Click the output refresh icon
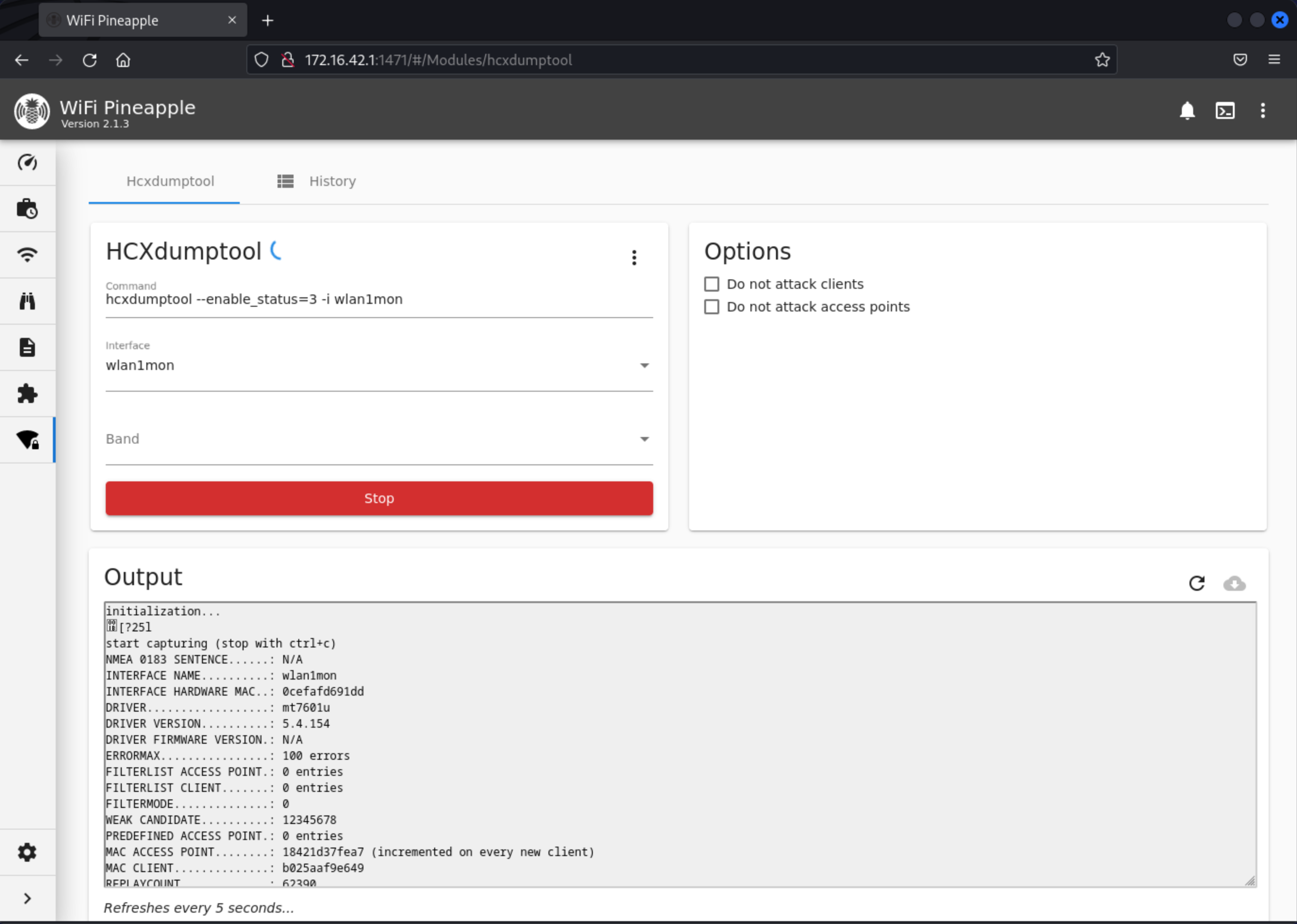 click(1197, 583)
